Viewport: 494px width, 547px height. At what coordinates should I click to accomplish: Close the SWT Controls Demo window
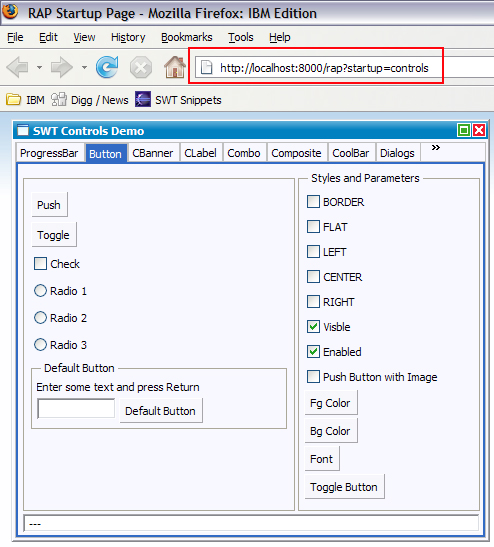479,130
